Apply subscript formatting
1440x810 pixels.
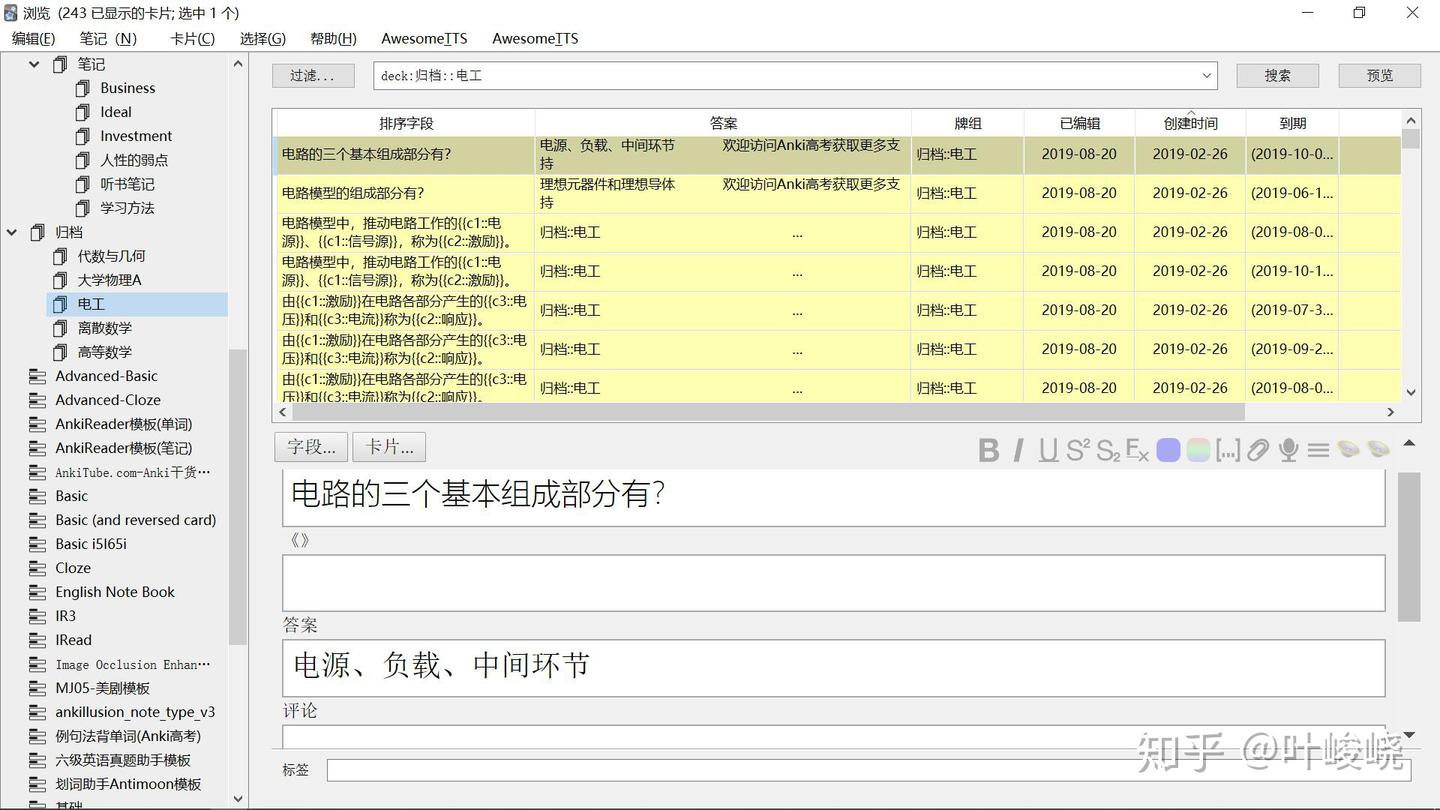pos(1108,450)
